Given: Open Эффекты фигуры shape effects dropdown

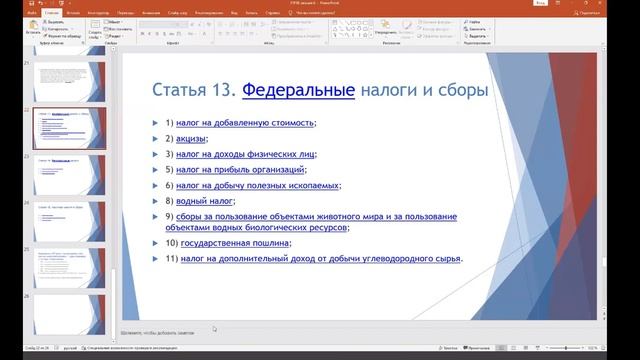Looking at the screenshot, I should click(x=436, y=36).
